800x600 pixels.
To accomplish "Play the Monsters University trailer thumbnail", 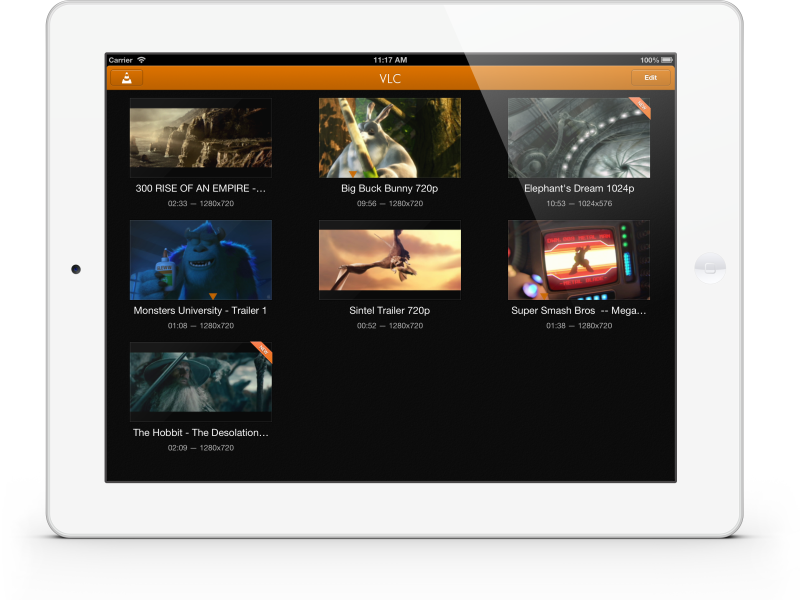I will tap(201, 260).
